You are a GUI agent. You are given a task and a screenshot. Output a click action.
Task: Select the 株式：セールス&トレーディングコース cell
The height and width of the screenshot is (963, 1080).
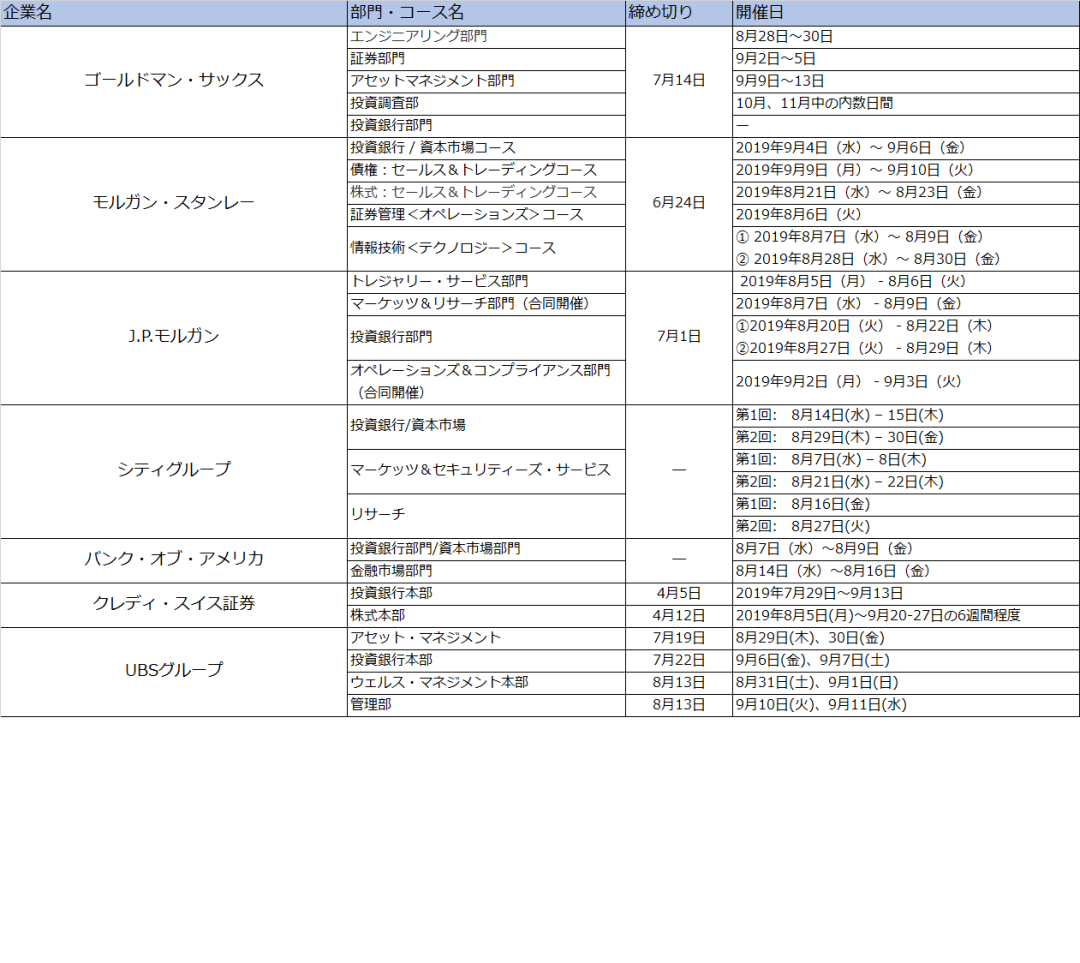coord(486,192)
